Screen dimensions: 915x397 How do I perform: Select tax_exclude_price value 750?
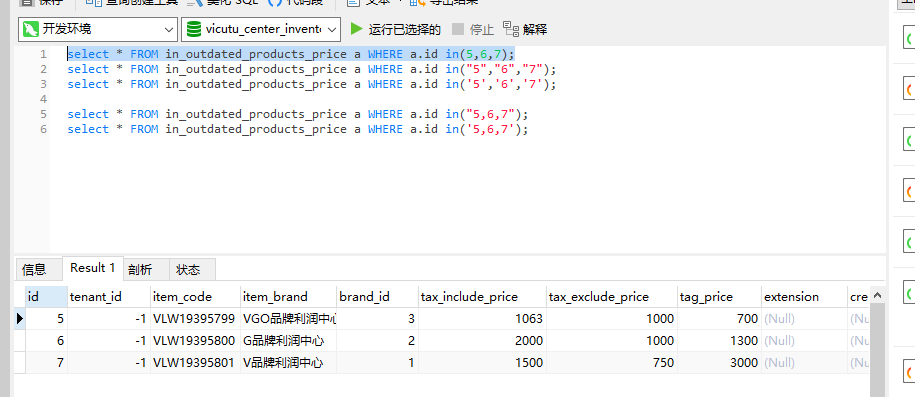tap(612, 363)
